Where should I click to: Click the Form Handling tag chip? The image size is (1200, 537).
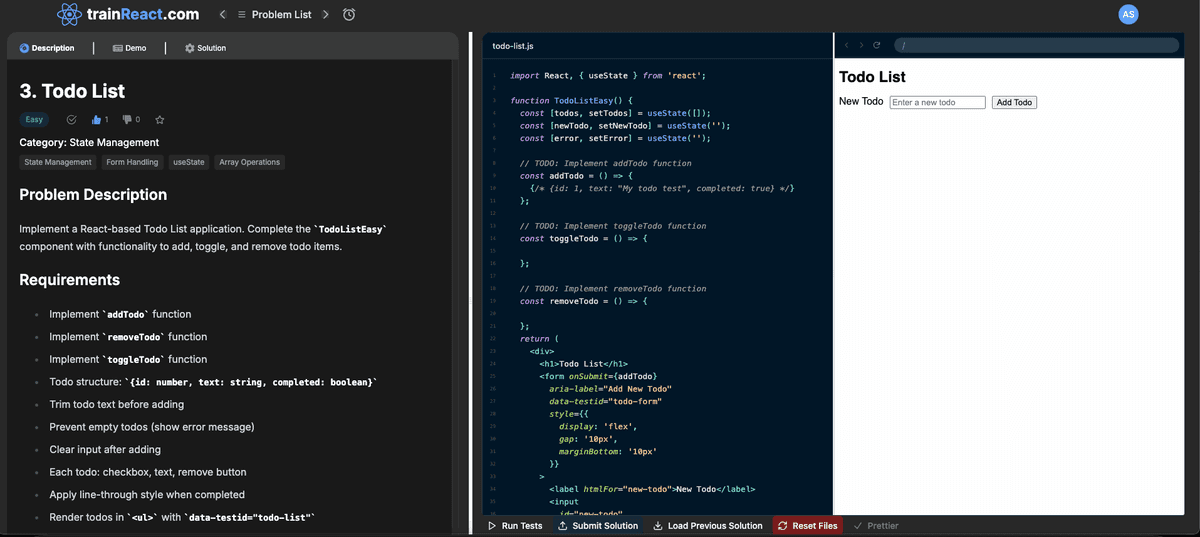[x=132, y=162]
